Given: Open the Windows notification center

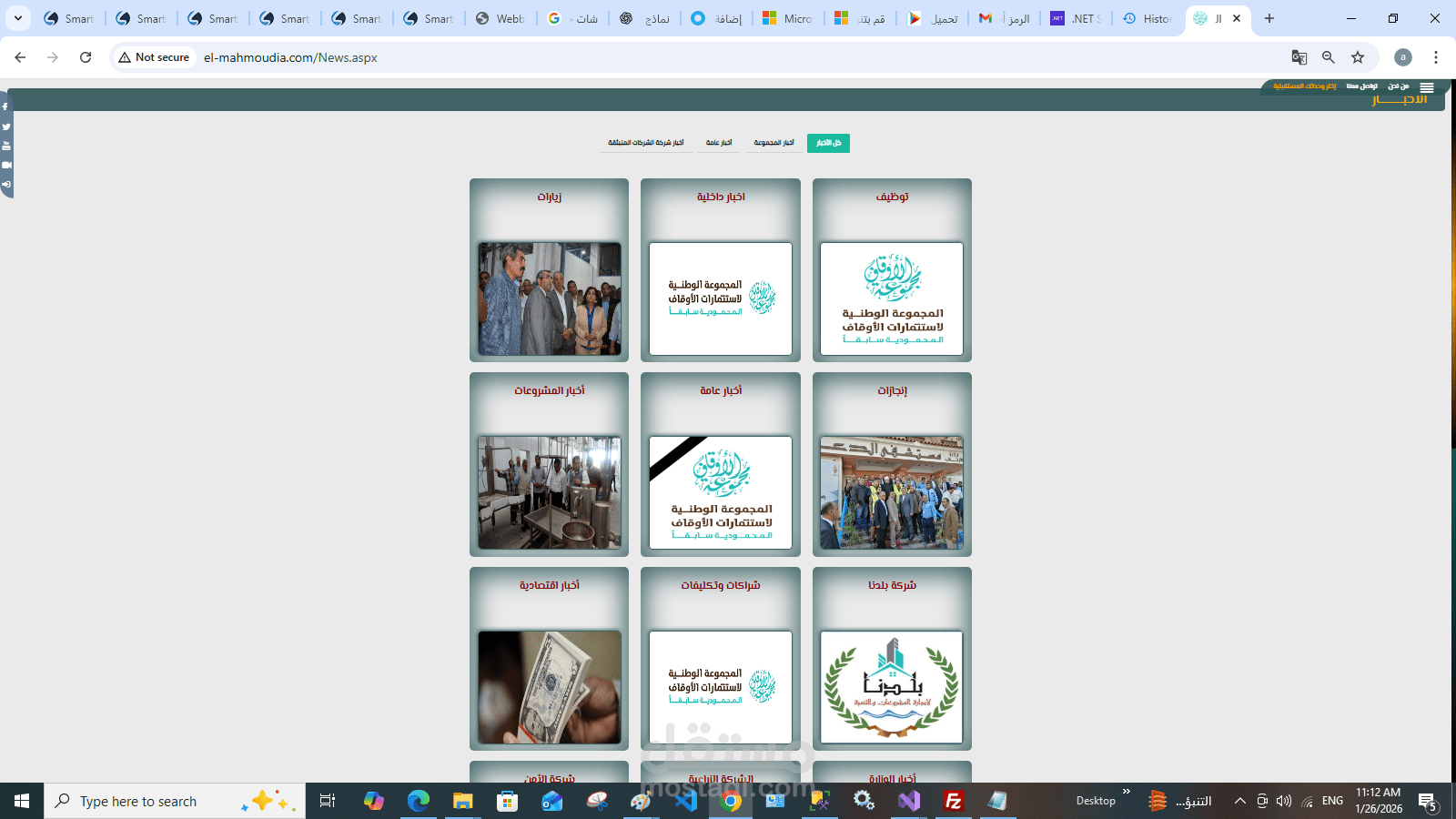Looking at the screenshot, I should [x=1427, y=801].
